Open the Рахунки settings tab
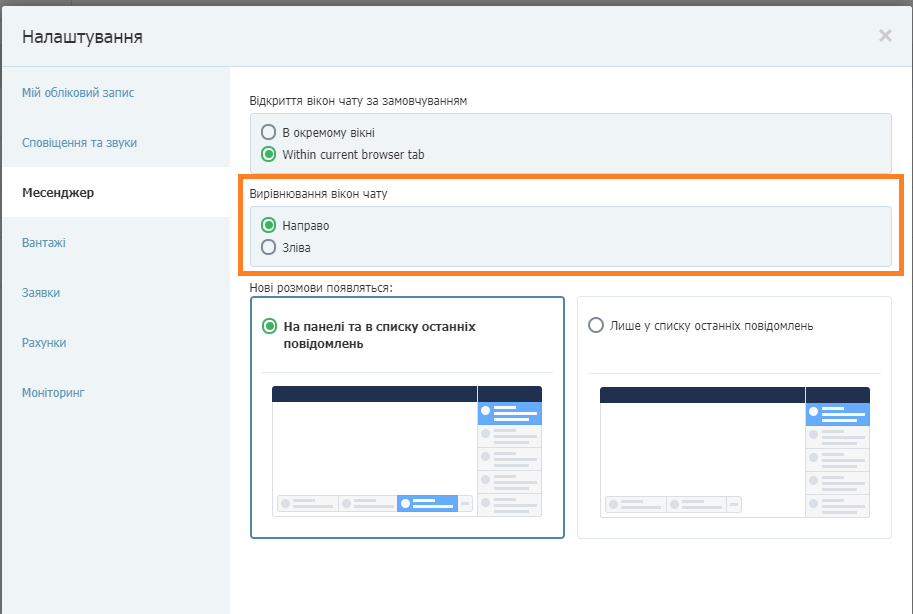 tap(44, 343)
